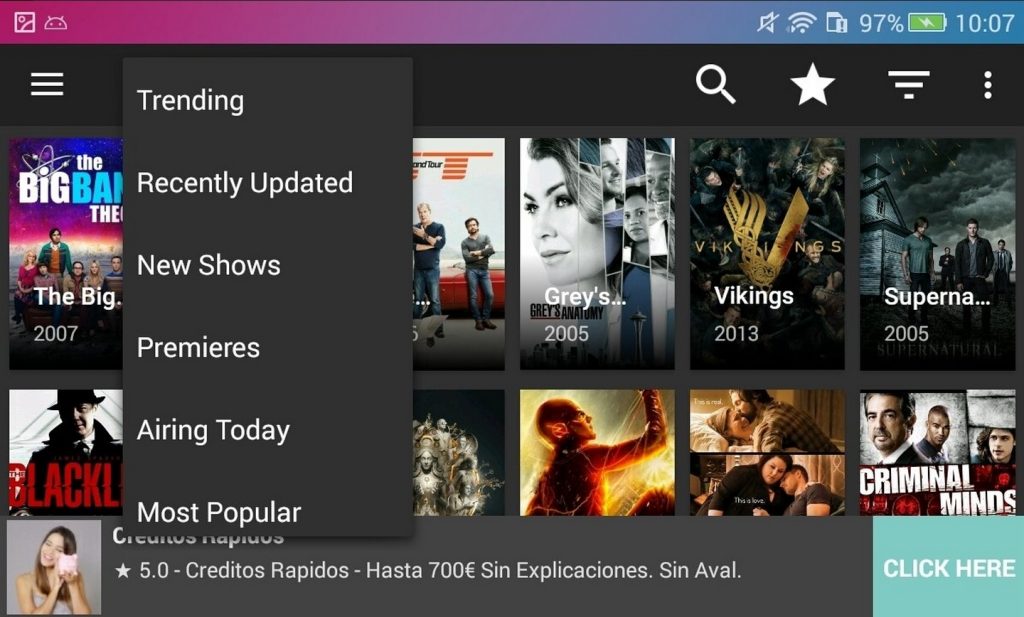
Task: Choose Recently Updated category
Action: point(268,183)
